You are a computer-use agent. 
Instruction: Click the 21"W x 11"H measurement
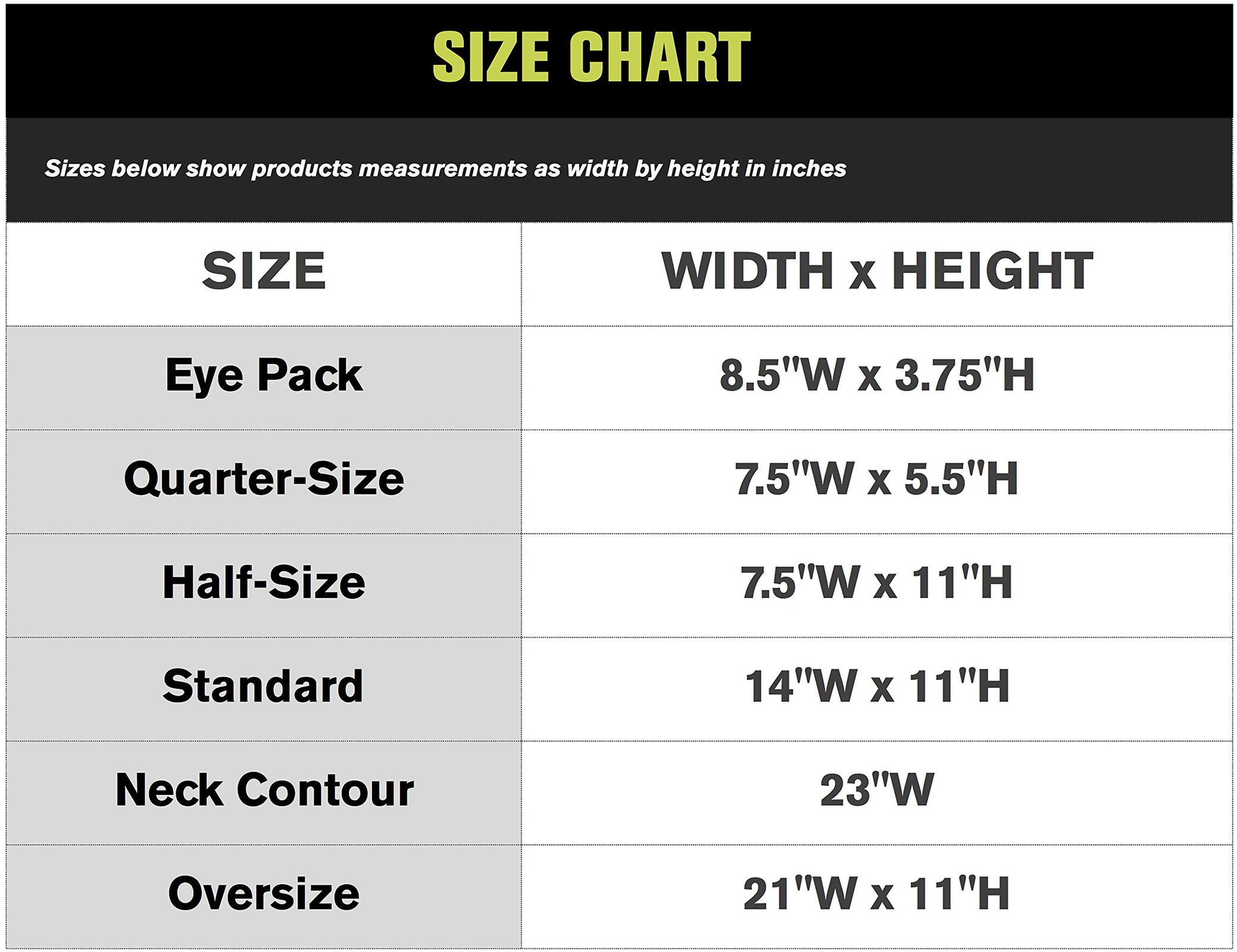pos(876,894)
